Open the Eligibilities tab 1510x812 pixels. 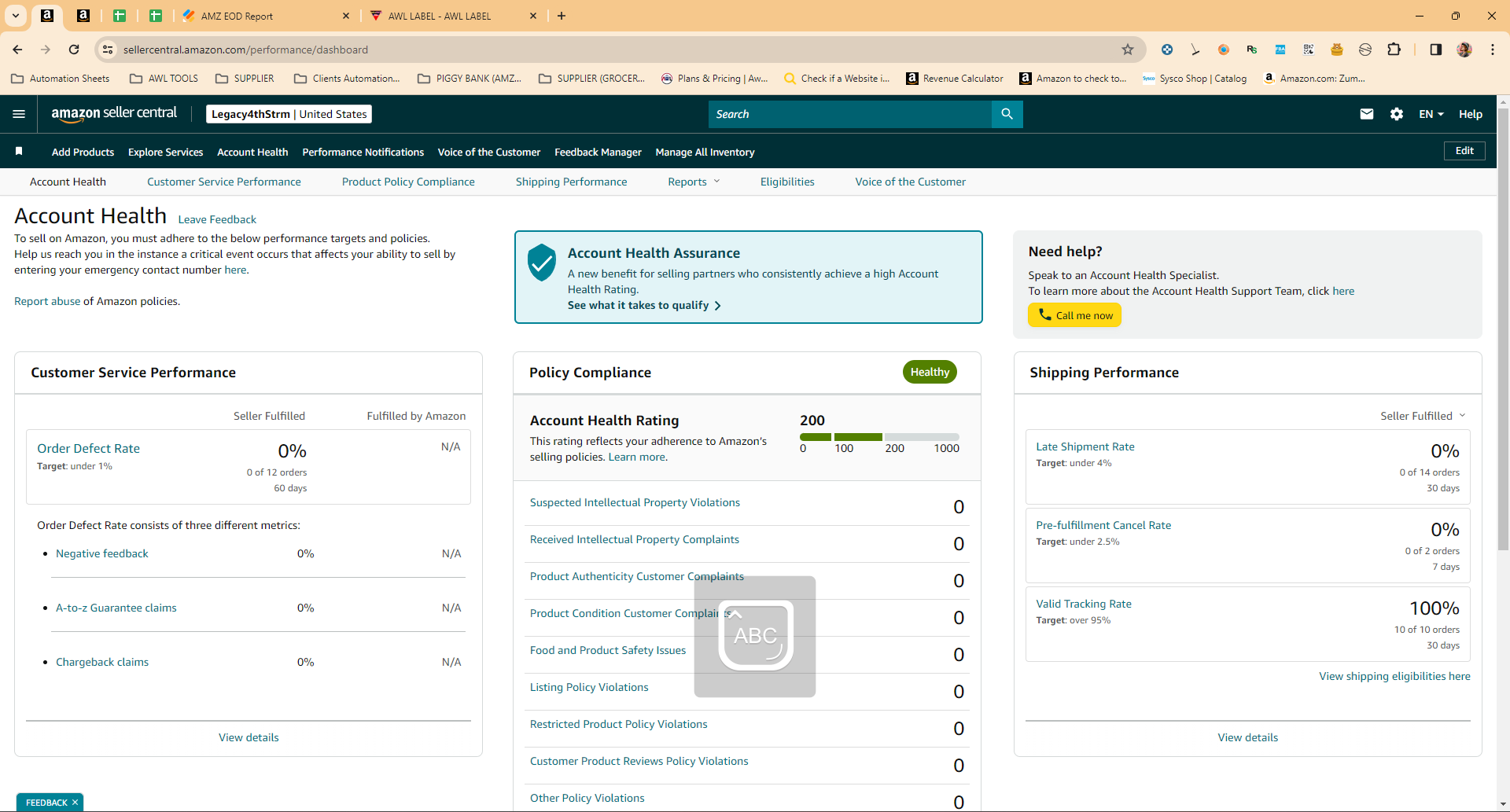[787, 182]
